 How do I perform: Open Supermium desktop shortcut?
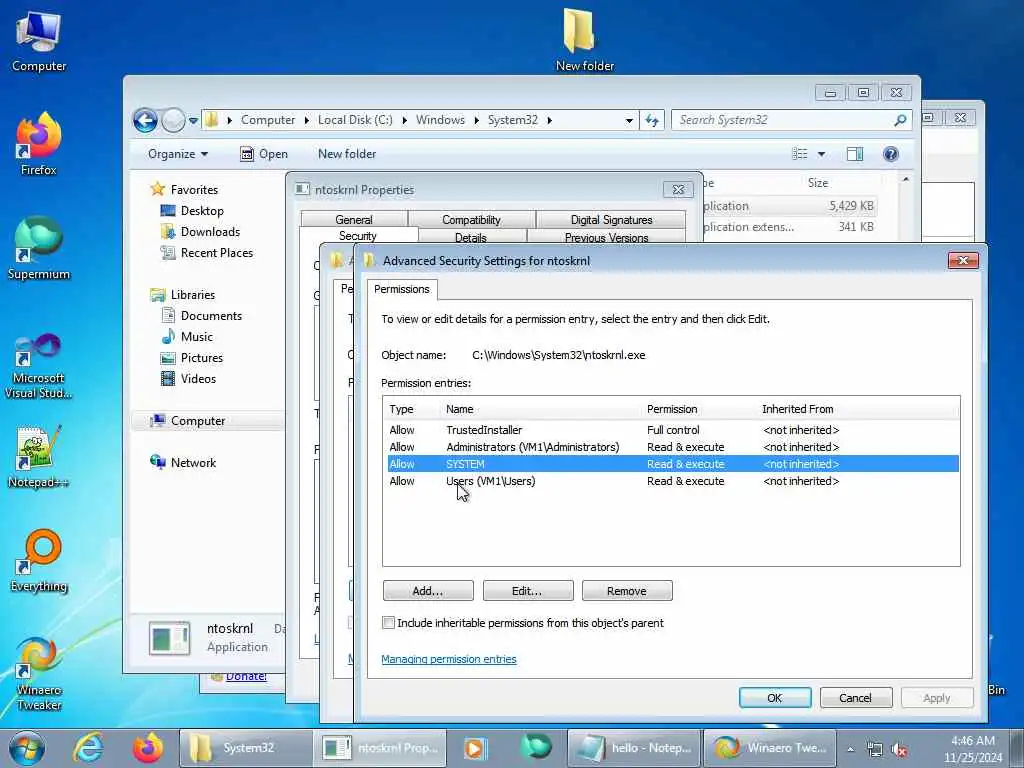(39, 249)
